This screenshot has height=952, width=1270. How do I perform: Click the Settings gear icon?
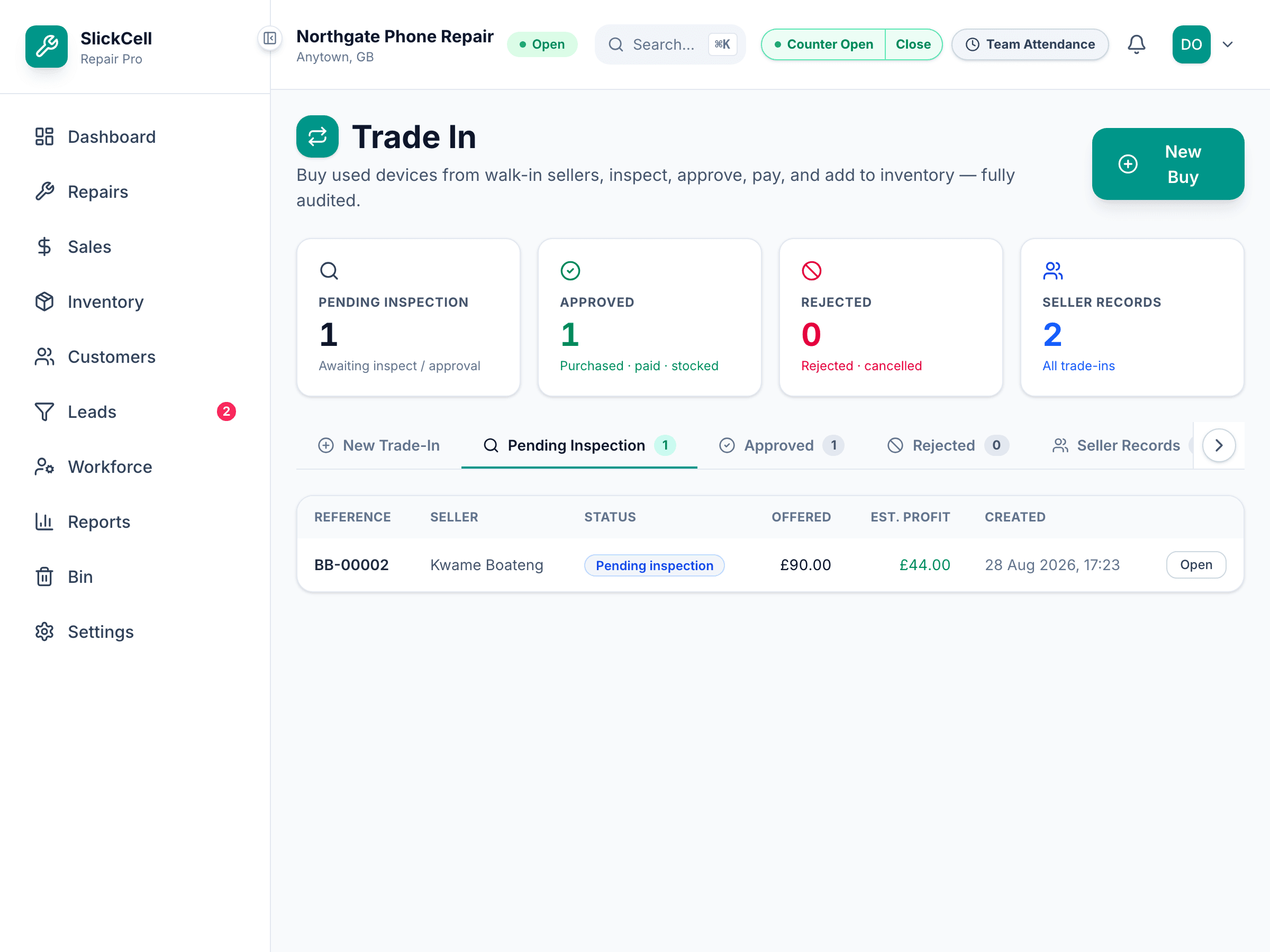click(x=44, y=632)
